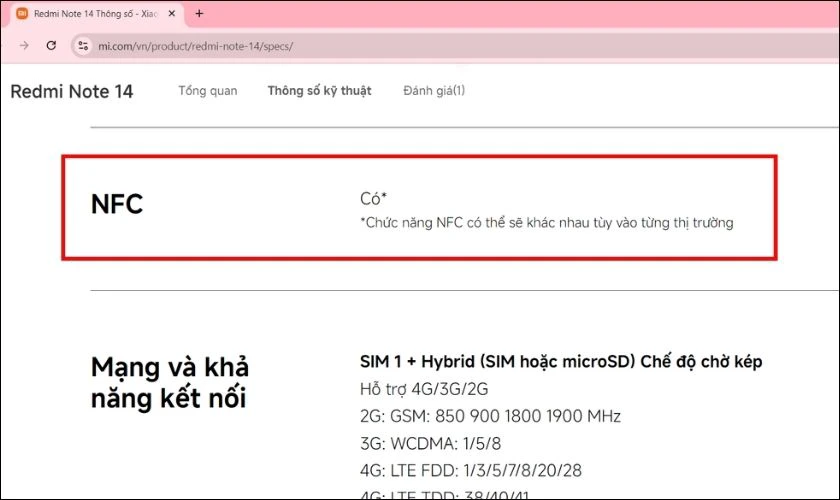Open the Tổng quan tab
This screenshot has width=840, height=500.
point(208,91)
